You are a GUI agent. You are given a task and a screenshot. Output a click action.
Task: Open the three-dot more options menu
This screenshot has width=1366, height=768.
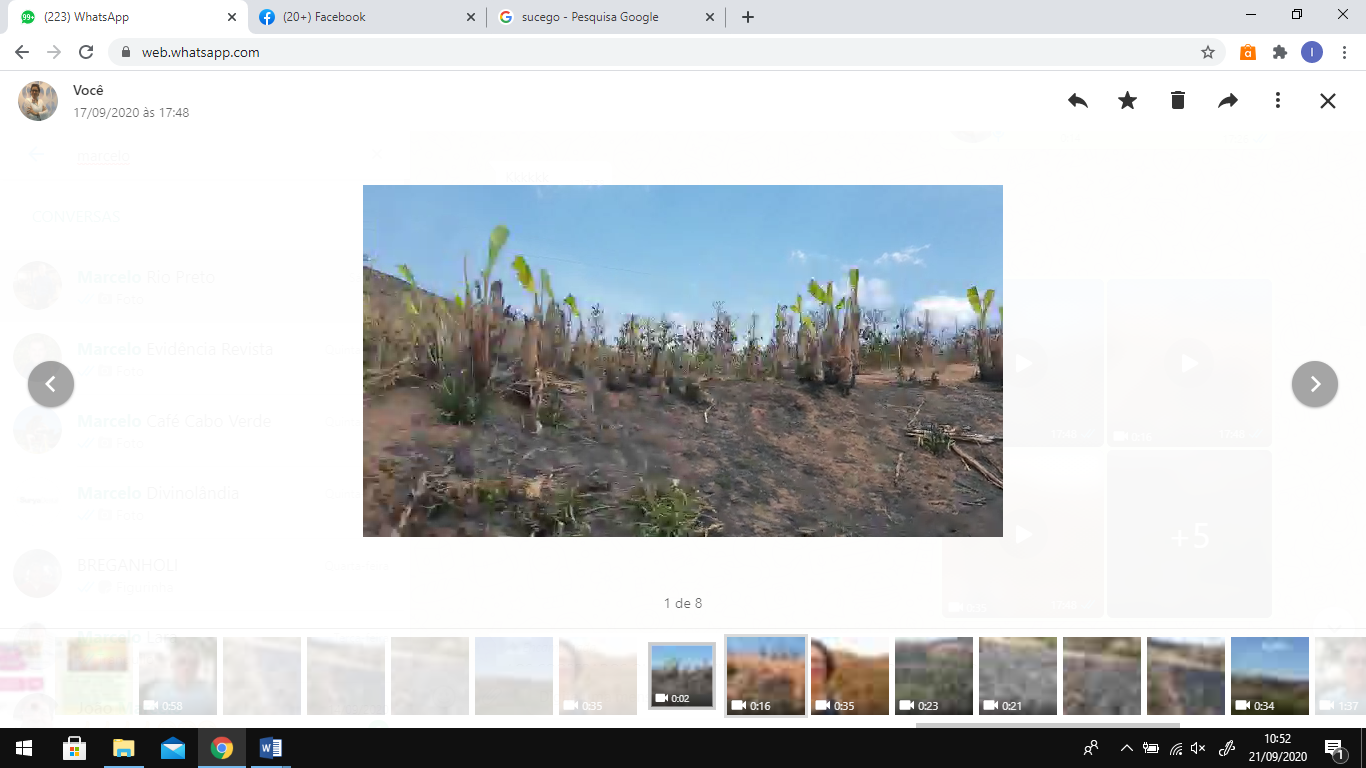[x=1277, y=101]
